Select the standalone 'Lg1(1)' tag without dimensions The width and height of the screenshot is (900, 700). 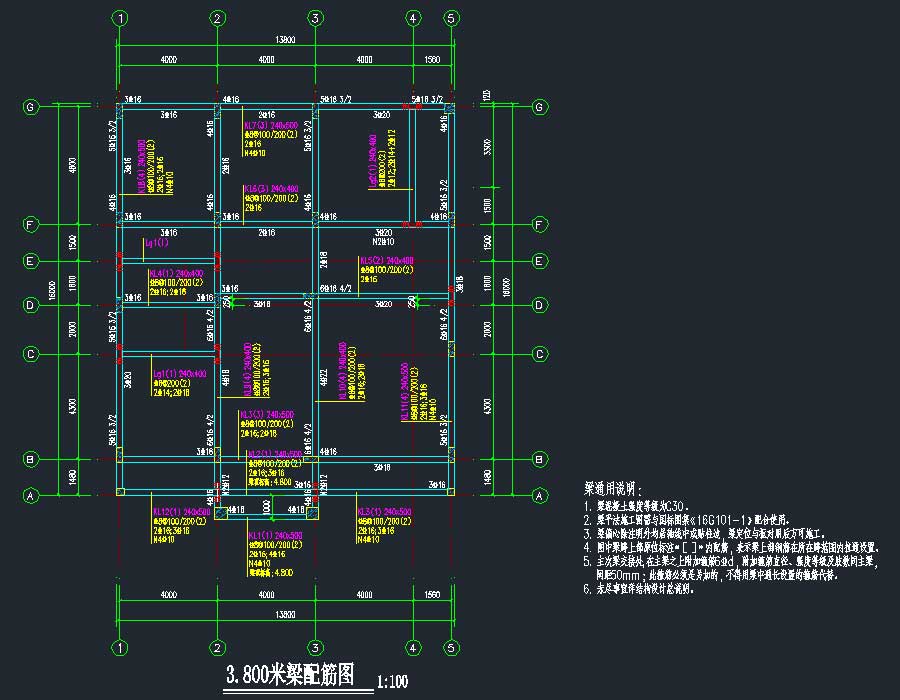[x=157, y=243]
